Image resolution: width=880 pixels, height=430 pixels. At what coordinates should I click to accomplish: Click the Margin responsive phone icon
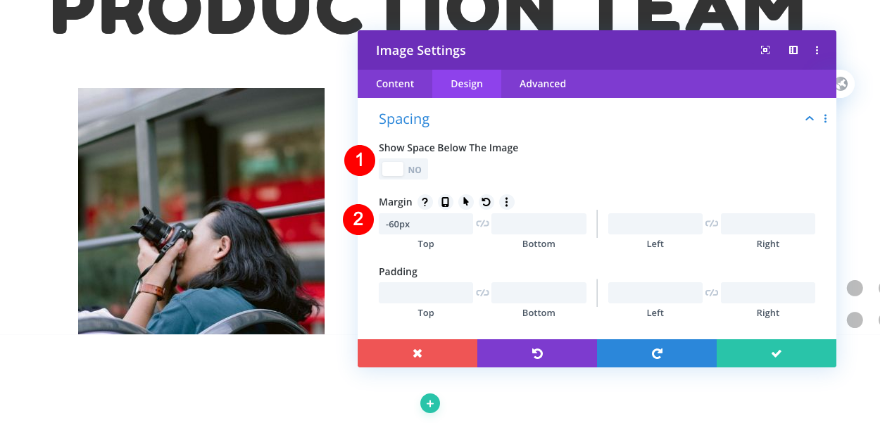pyautogui.click(x=445, y=202)
